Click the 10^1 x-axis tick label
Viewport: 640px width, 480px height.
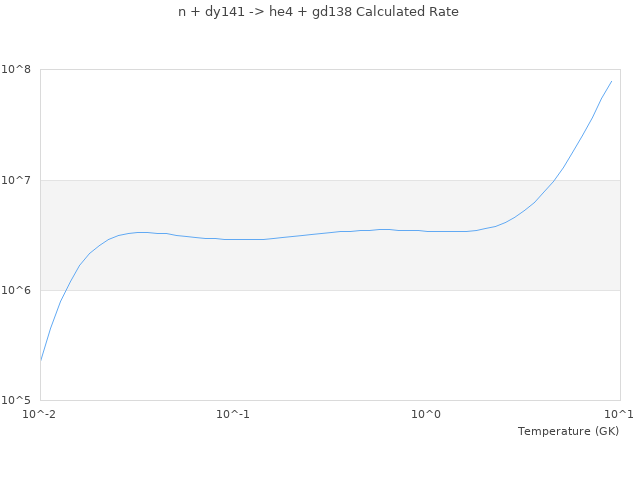[618, 414]
